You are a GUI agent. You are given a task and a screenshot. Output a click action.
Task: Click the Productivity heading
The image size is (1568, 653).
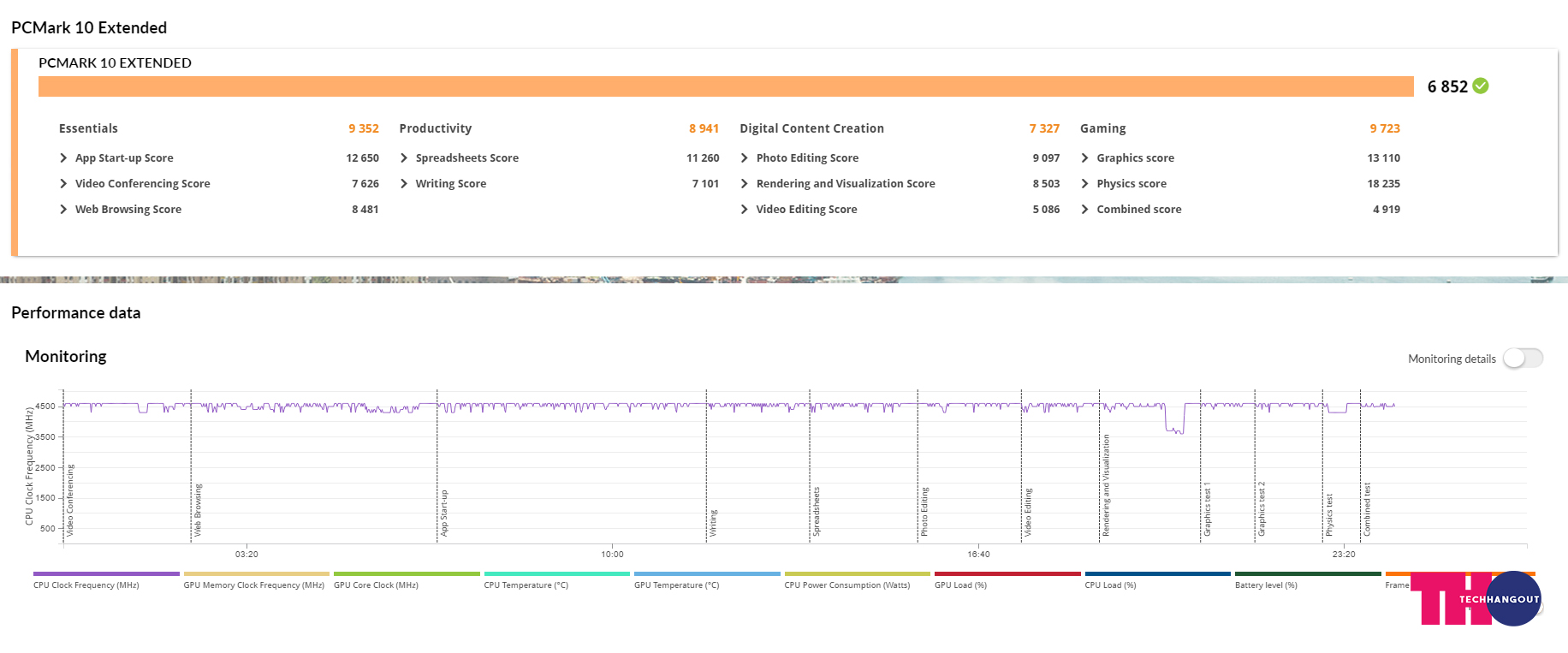click(435, 128)
